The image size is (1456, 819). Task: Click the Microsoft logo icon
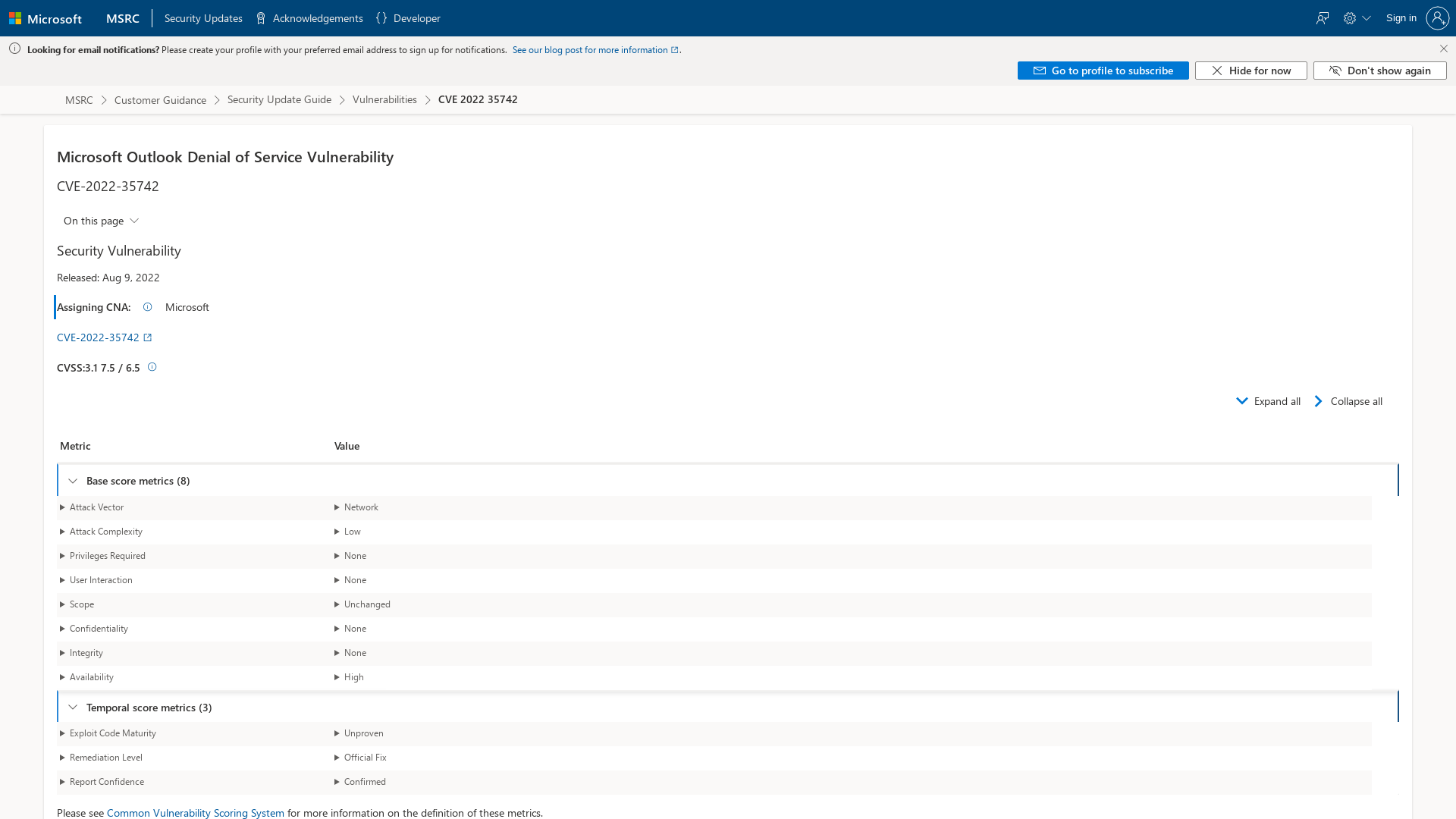click(15, 17)
